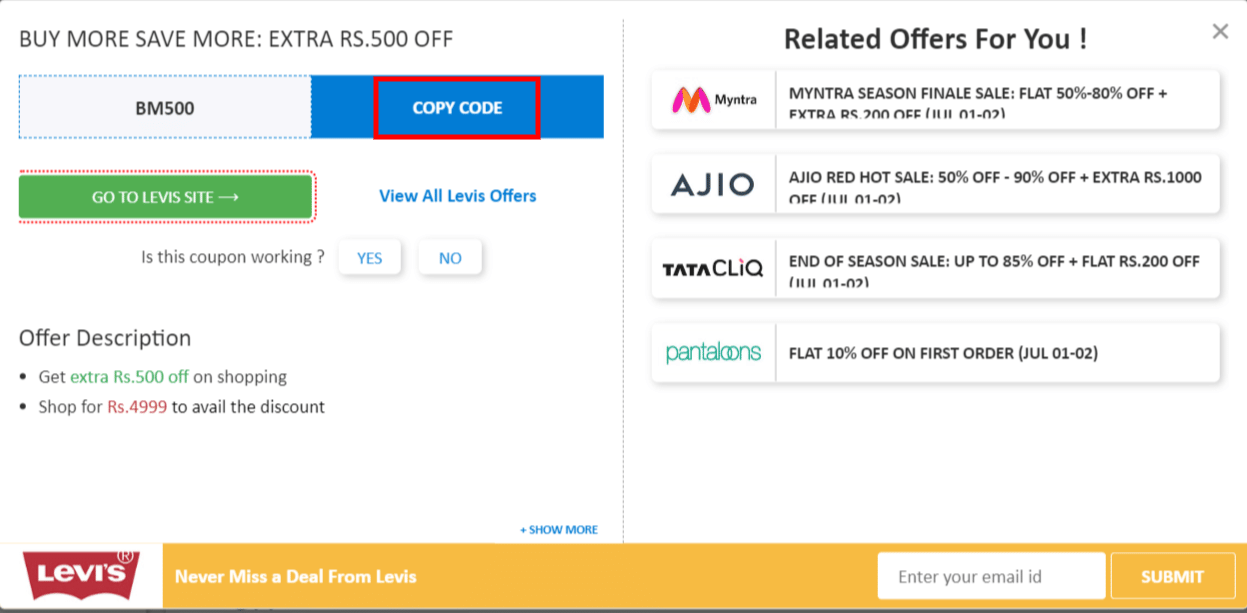
Task: Expand the offer with SHOW MORE
Action: (557, 529)
